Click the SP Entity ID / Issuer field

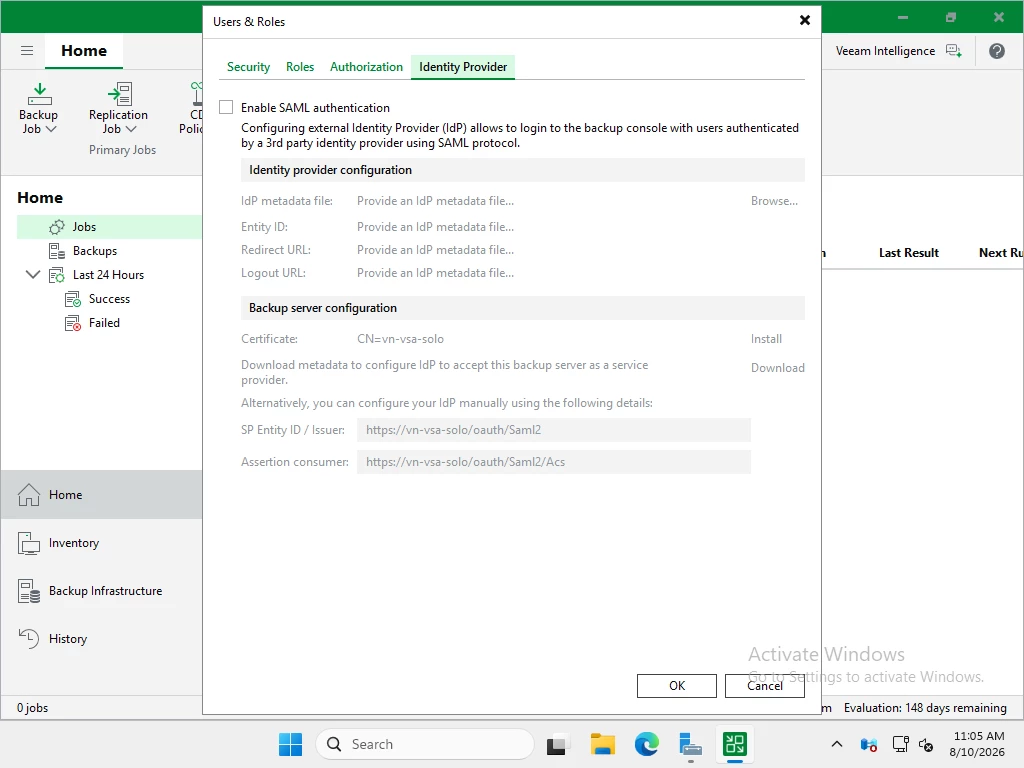tap(554, 430)
